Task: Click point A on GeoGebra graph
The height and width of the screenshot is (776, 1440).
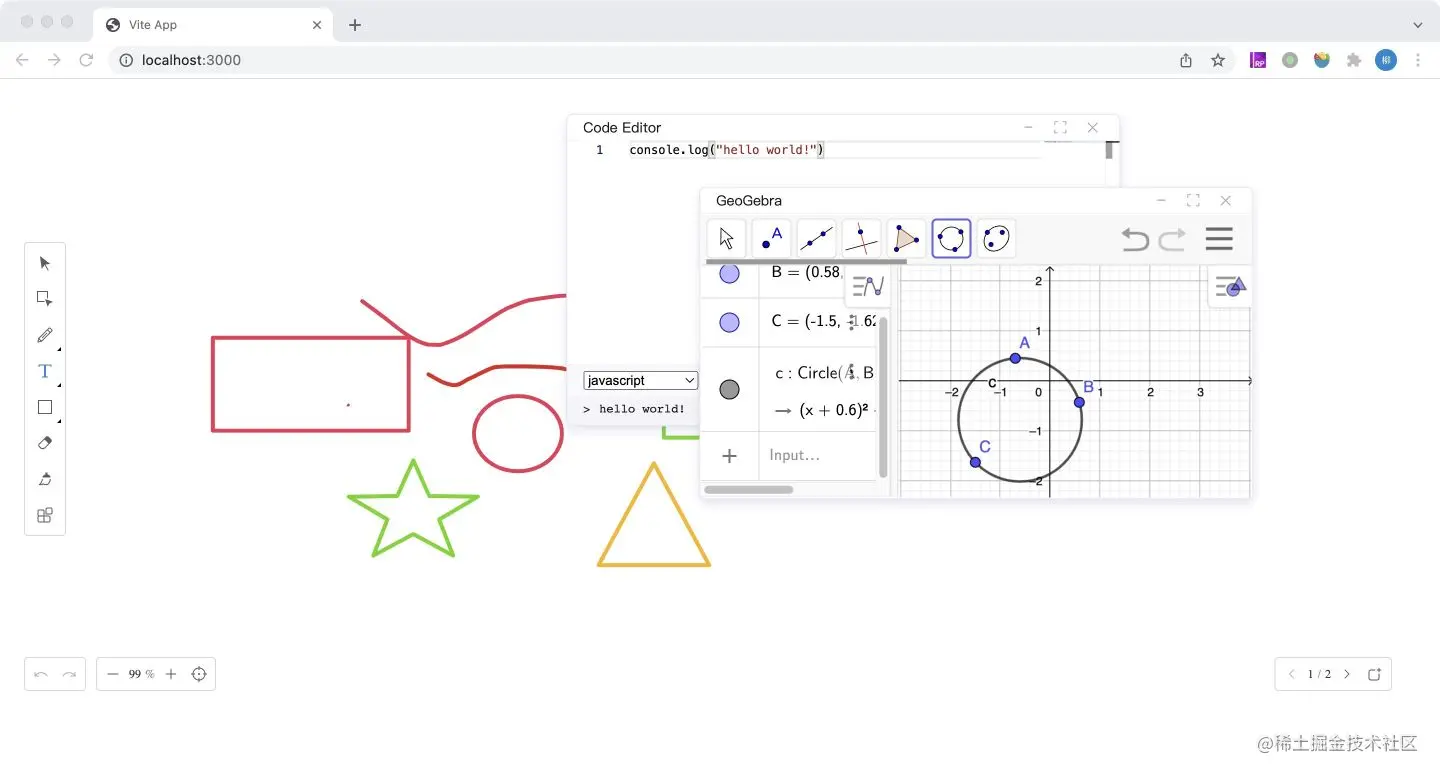Action: 1015,358
